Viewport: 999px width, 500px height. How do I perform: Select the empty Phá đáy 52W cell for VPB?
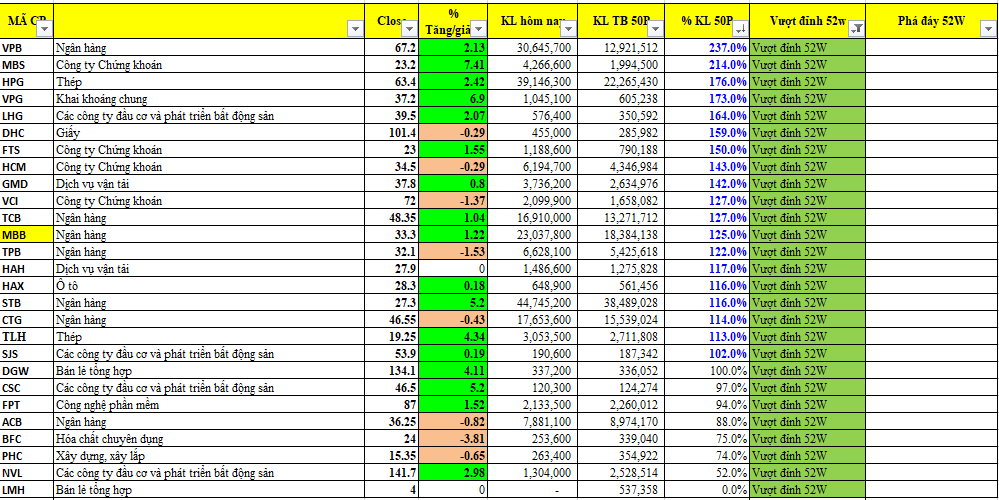(930, 47)
